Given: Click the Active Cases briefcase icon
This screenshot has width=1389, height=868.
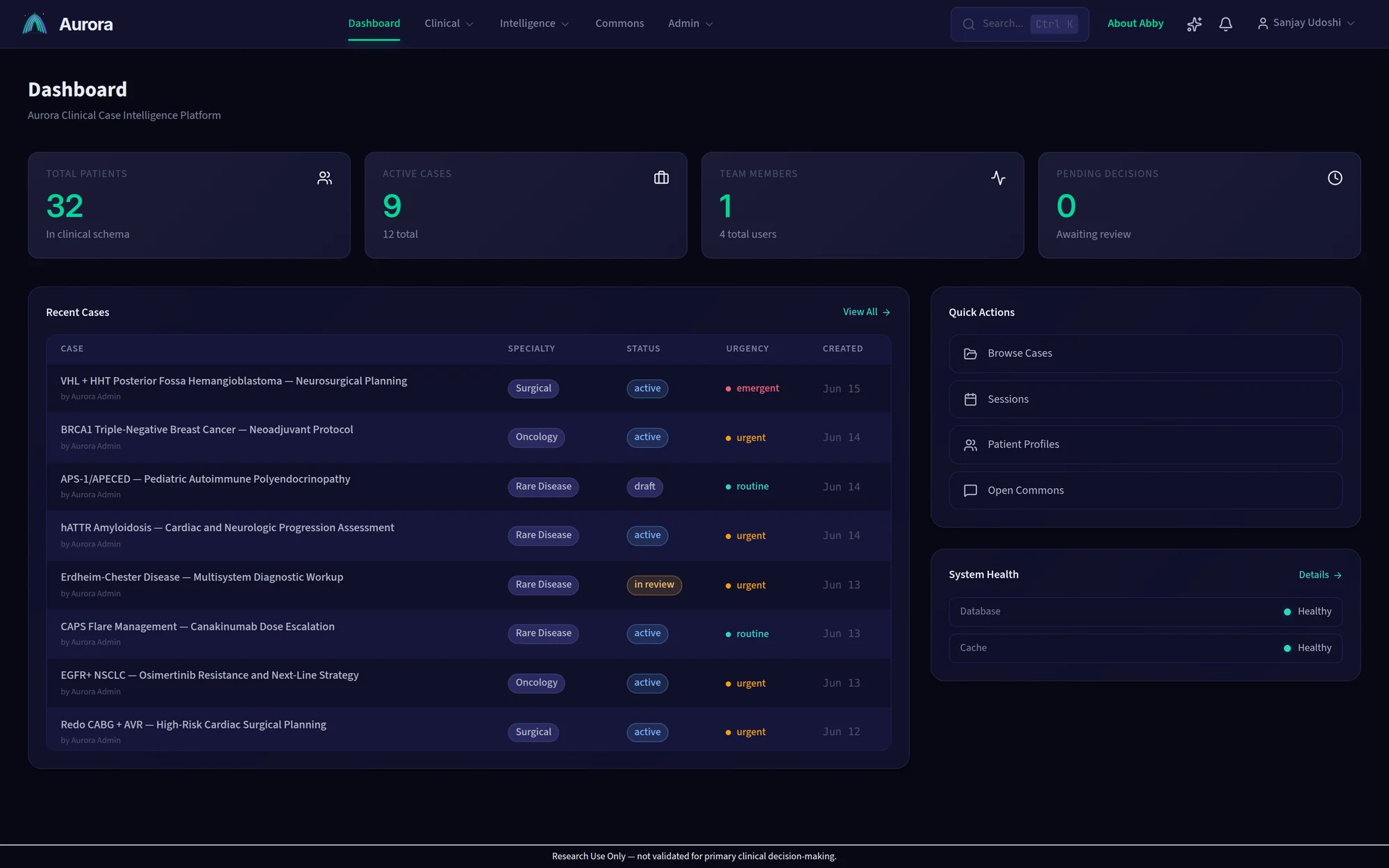Looking at the screenshot, I should click(661, 178).
